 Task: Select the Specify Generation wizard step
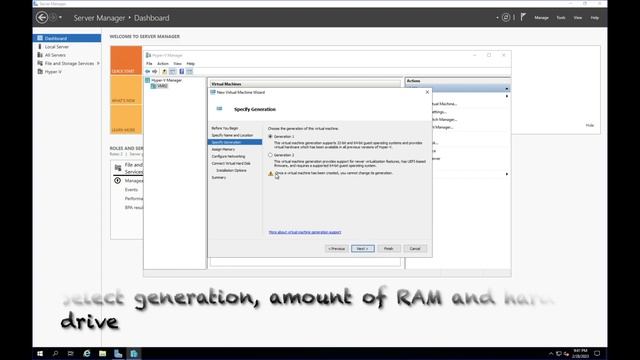235,142
